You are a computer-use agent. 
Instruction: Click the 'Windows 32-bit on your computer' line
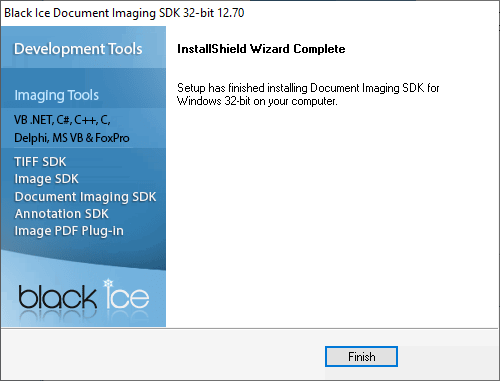(x=257, y=101)
